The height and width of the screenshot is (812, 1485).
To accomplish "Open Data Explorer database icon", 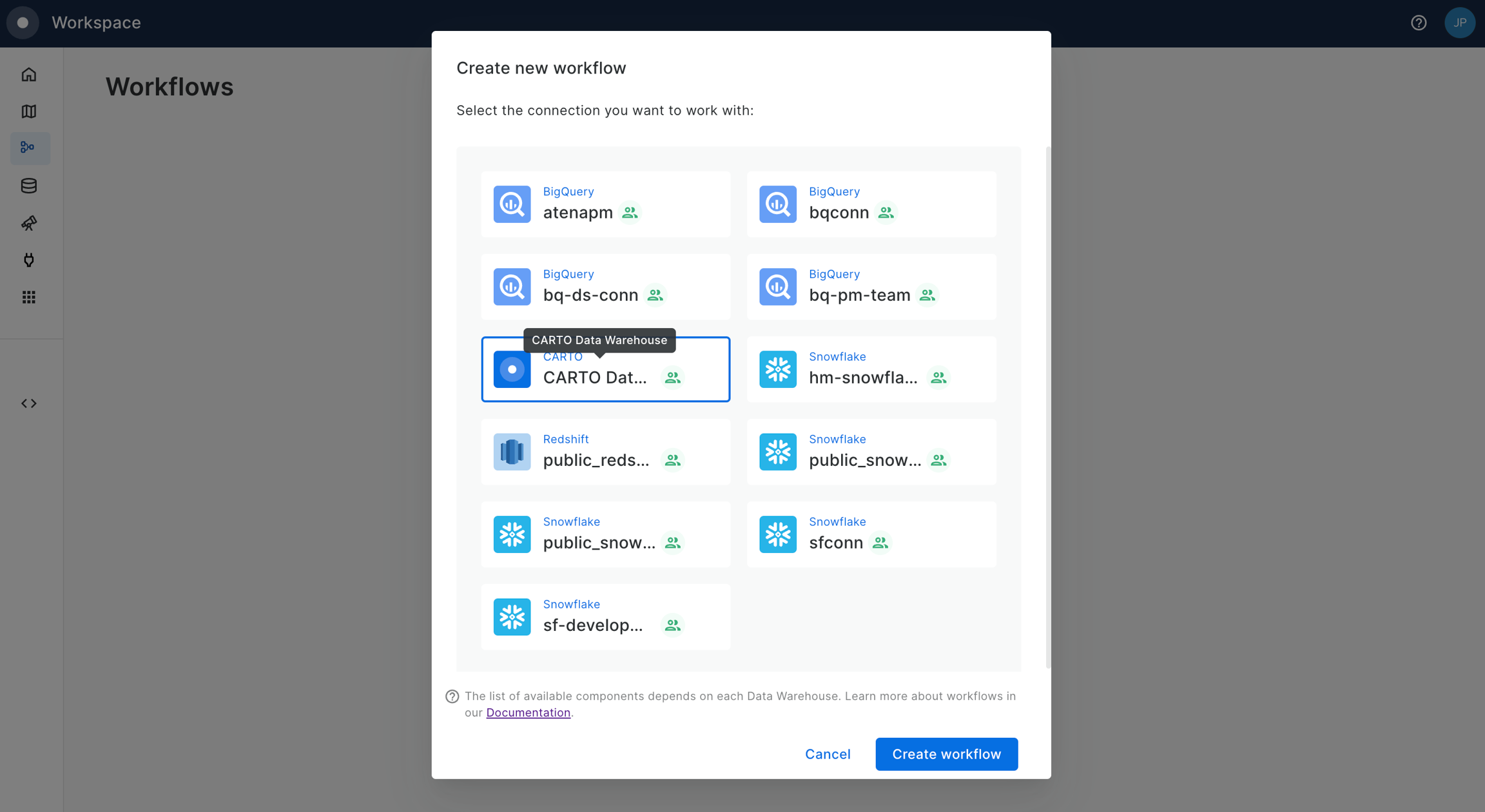I will 29,186.
